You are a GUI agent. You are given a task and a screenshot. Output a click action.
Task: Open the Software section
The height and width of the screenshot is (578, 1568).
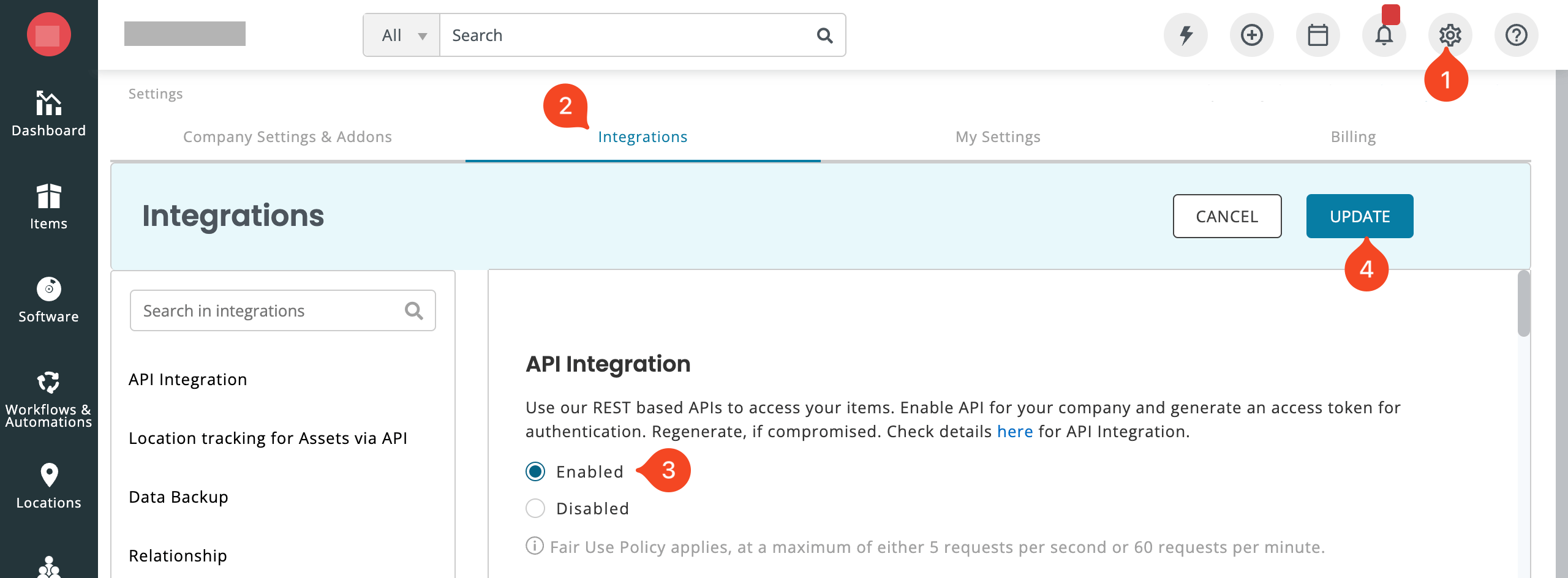[48, 300]
